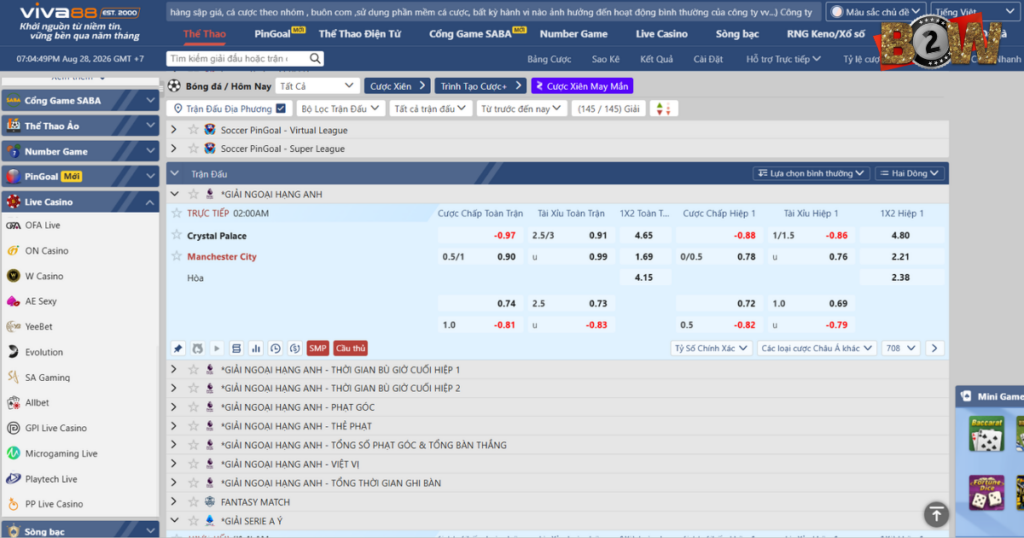1024x538 pixels.
Task: Star the Crystal Palace team row
Action: (x=176, y=235)
